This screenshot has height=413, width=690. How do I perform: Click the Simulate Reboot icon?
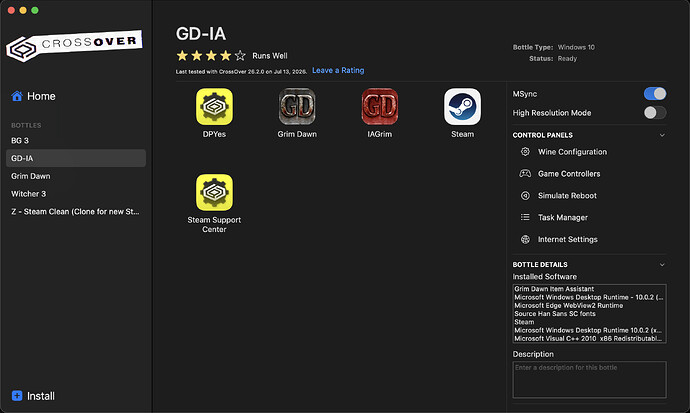click(x=525, y=196)
